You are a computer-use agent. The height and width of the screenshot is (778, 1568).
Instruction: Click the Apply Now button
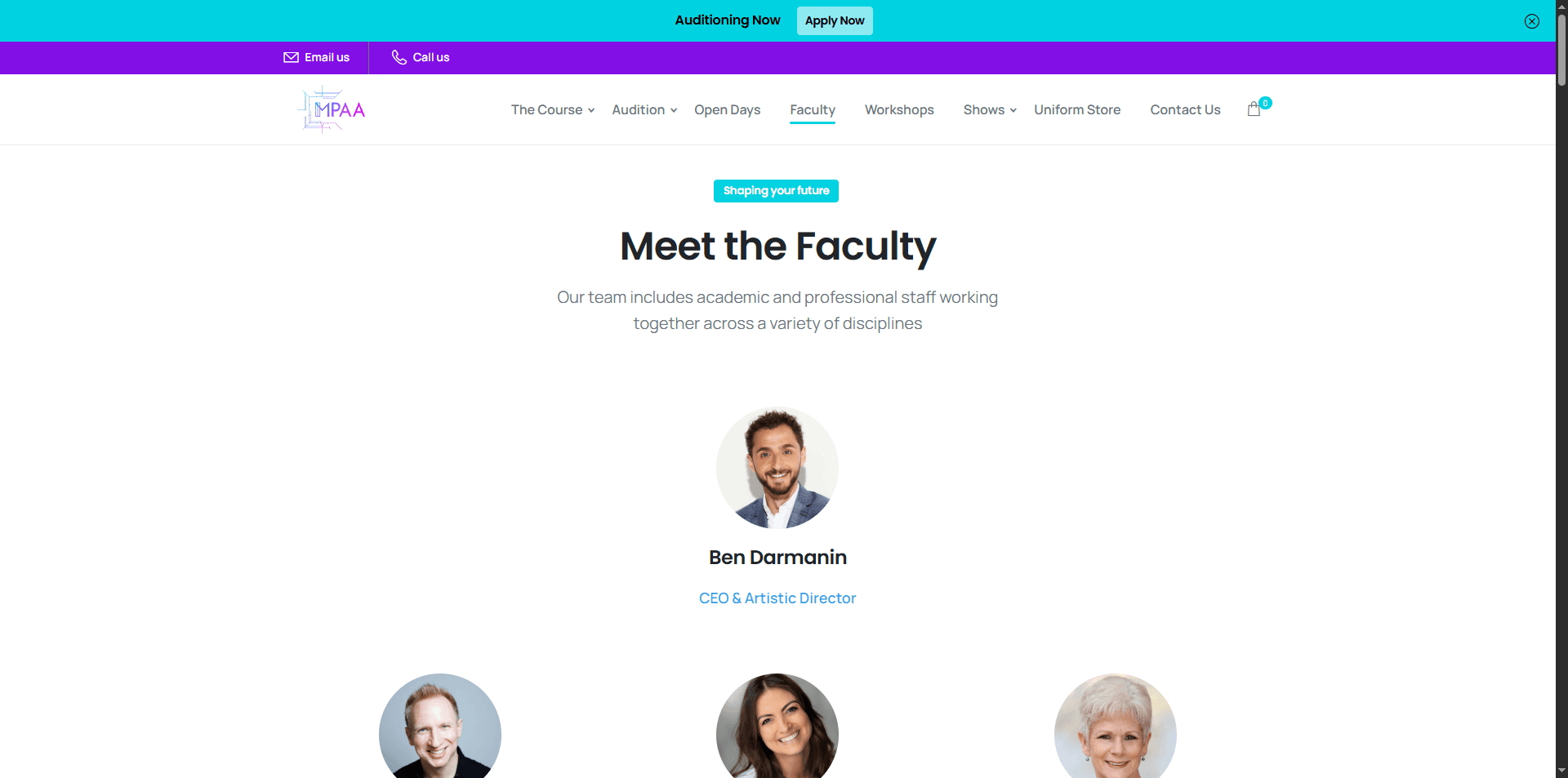[x=835, y=20]
